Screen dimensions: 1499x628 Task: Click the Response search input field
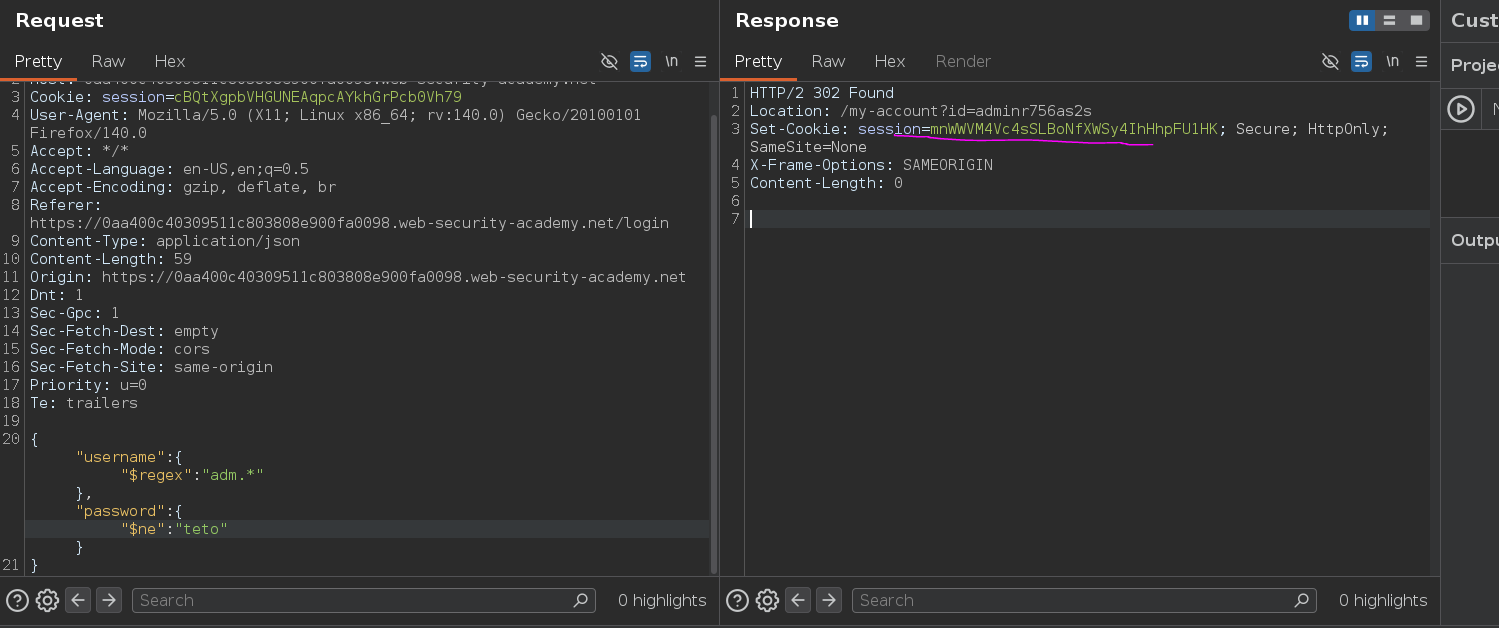coord(1084,600)
